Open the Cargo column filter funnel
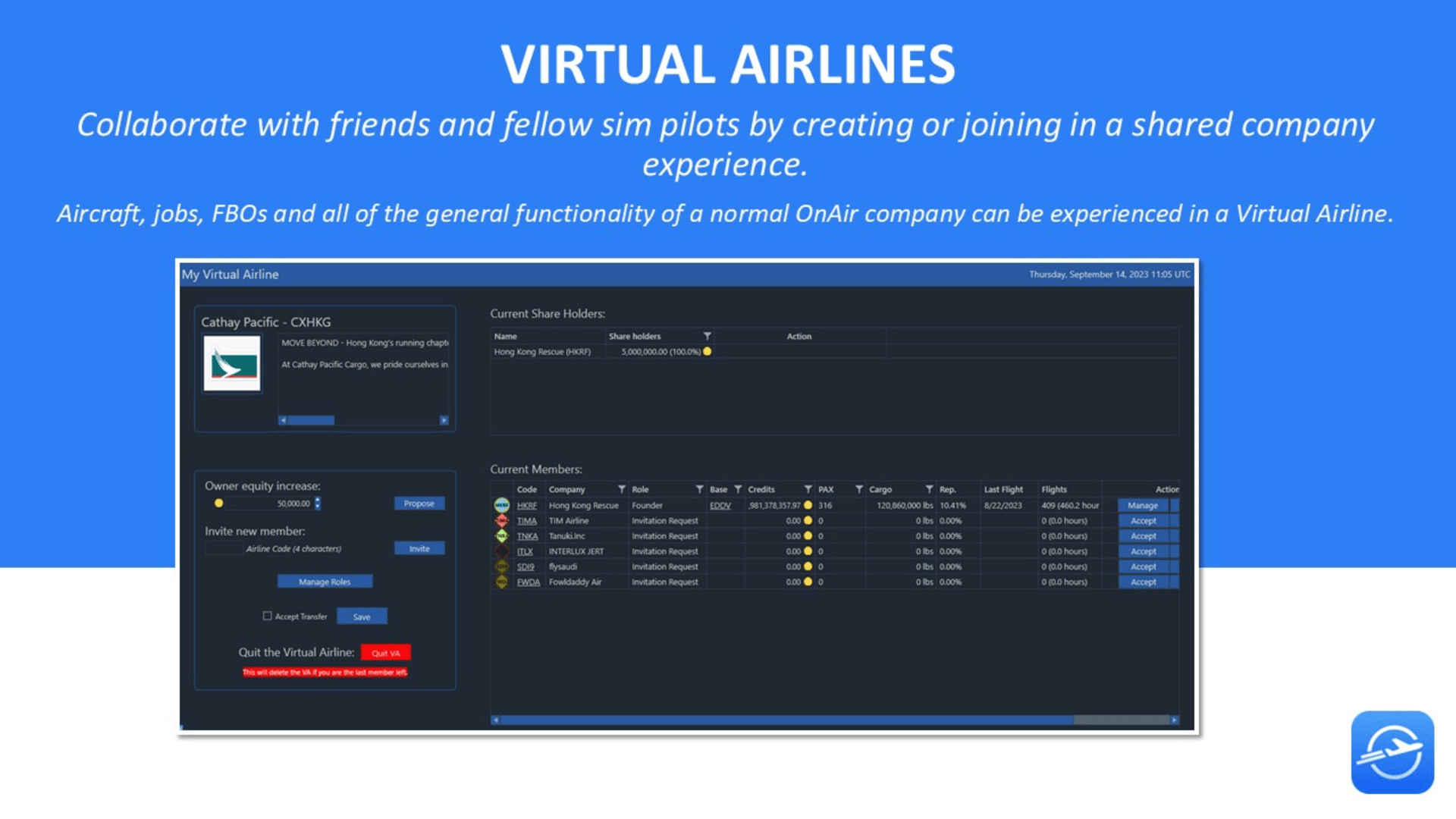The height and width of the screenshot is (819, 1456). point(929,490)
